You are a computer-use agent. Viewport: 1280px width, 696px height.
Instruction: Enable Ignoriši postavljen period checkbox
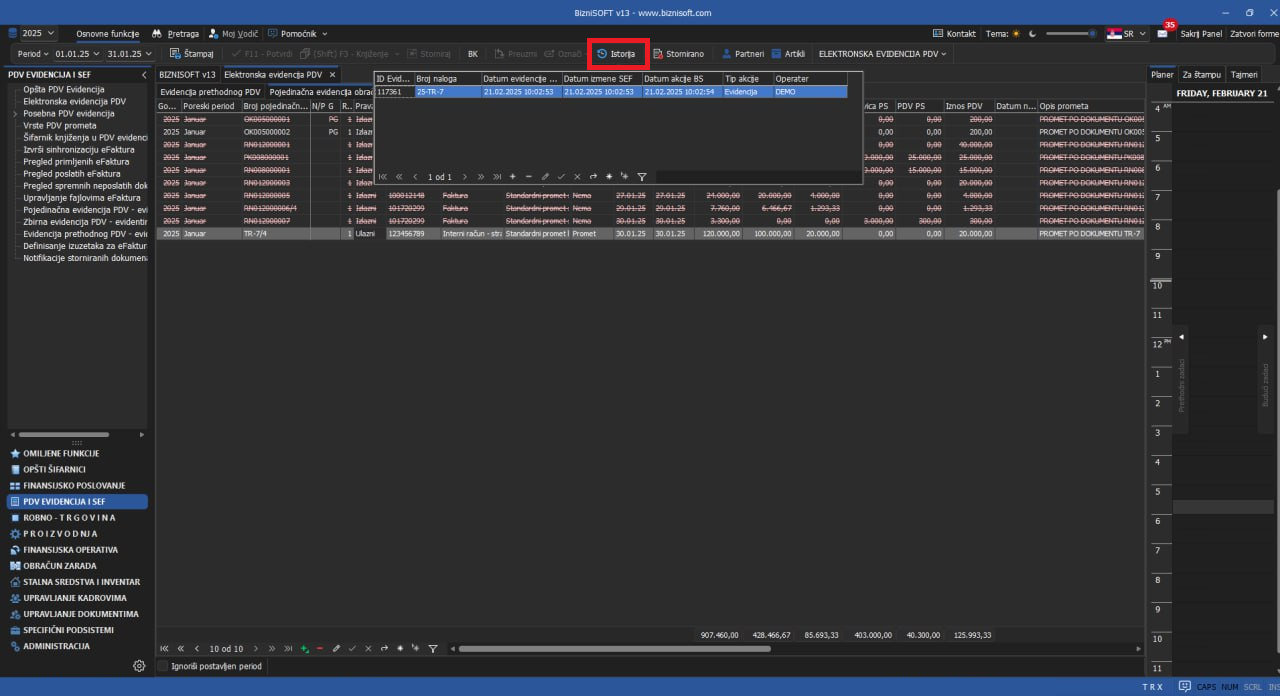point(164,666)
